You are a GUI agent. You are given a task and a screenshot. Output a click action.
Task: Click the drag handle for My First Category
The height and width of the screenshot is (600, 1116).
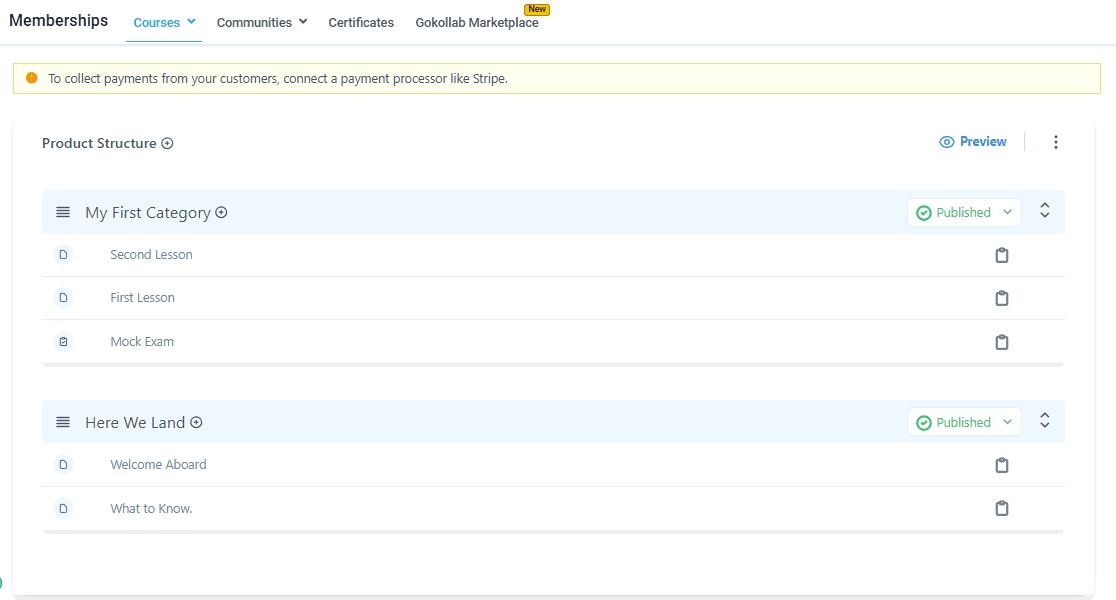(63, 212)
